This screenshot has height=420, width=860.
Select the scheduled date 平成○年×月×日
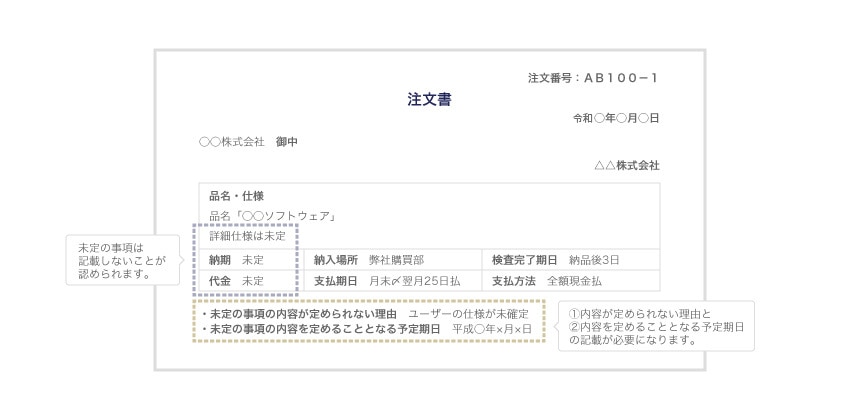click(490, 328)
